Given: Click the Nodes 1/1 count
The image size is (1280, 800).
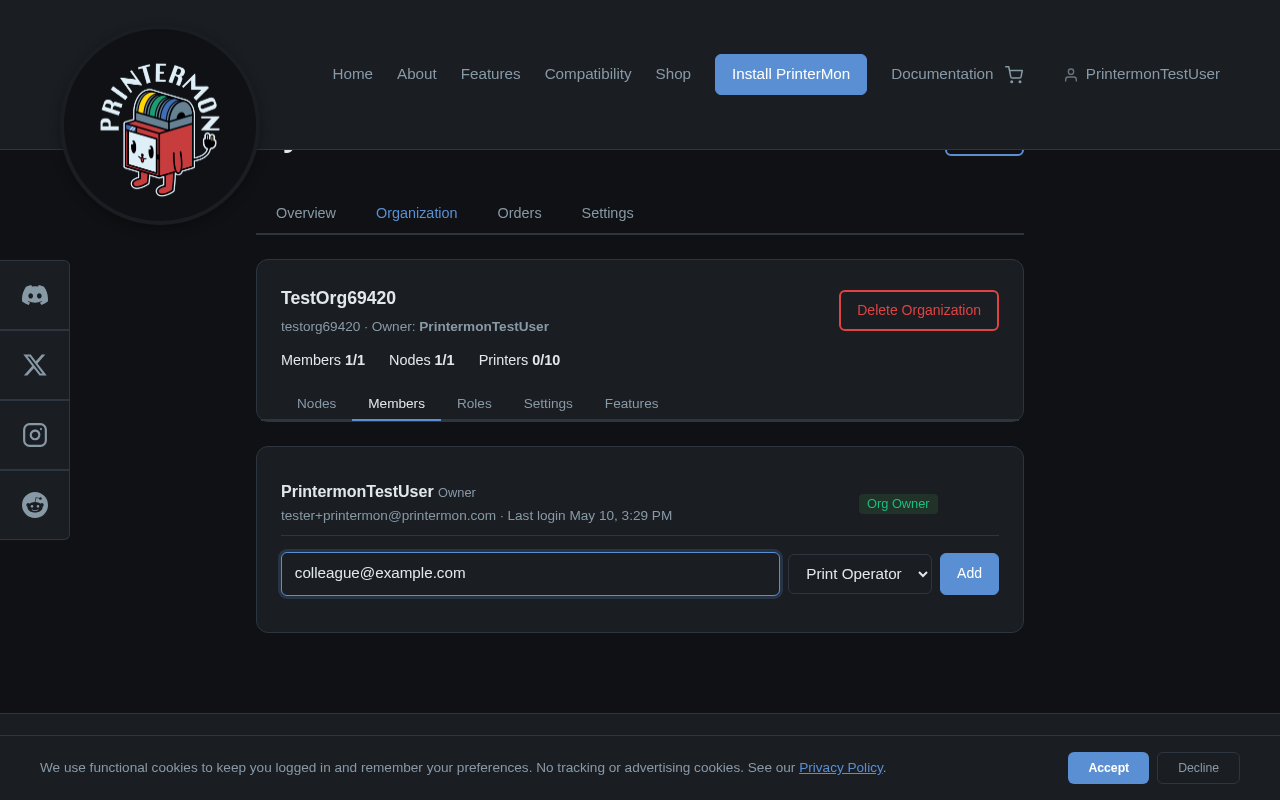Looking at the screenshot, I should tap(422, 360).
